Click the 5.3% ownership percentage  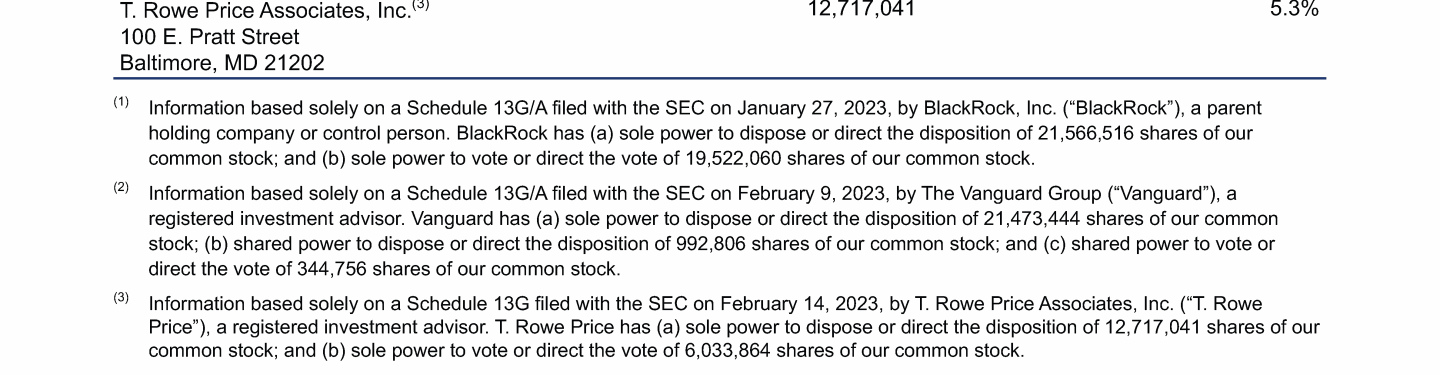1294,10
